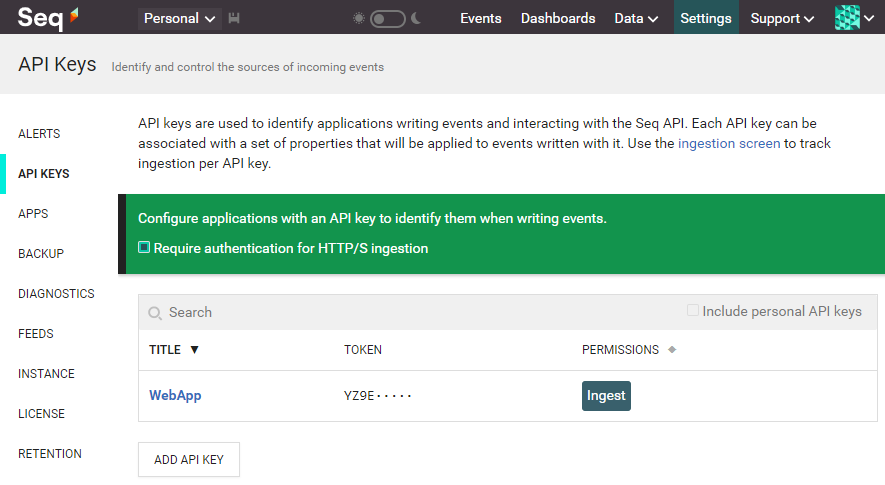Open Dashboards from the top navigation
885x485 pixels.
coord(558,19)
